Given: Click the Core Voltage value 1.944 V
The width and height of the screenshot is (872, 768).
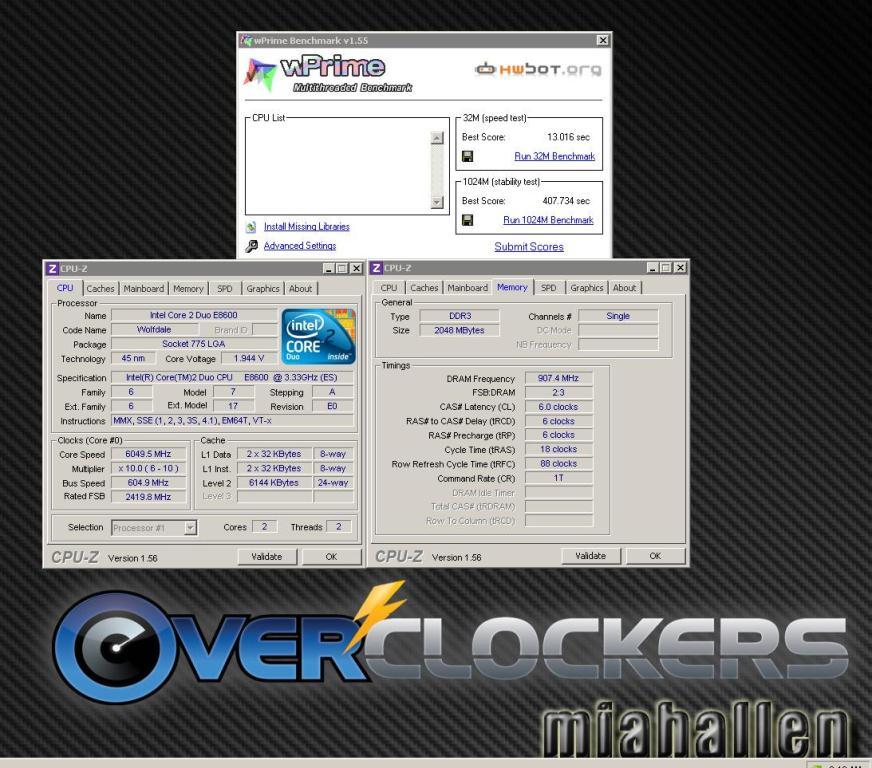Looking at the screenshot, I should (x=249, y=358).
